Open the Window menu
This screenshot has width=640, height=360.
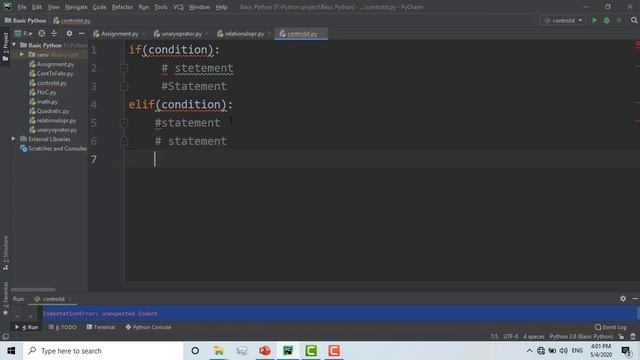[199, 7]
